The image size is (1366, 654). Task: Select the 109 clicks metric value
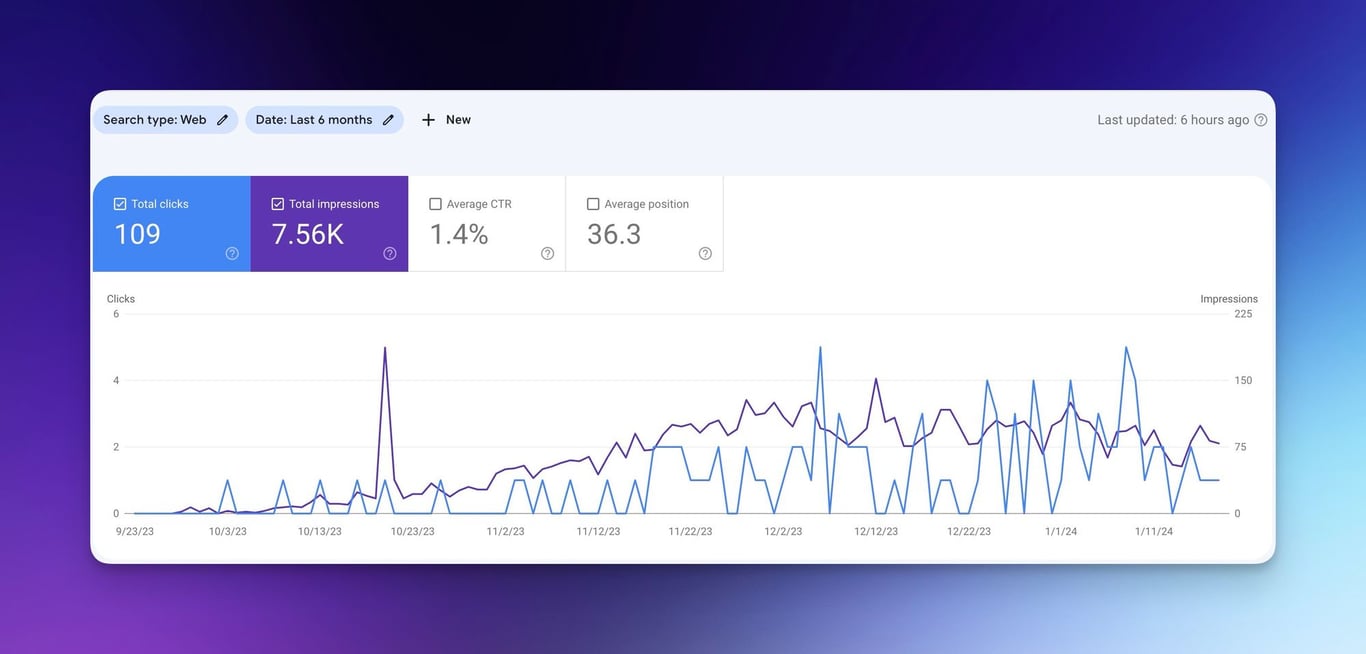coord(137,234)
